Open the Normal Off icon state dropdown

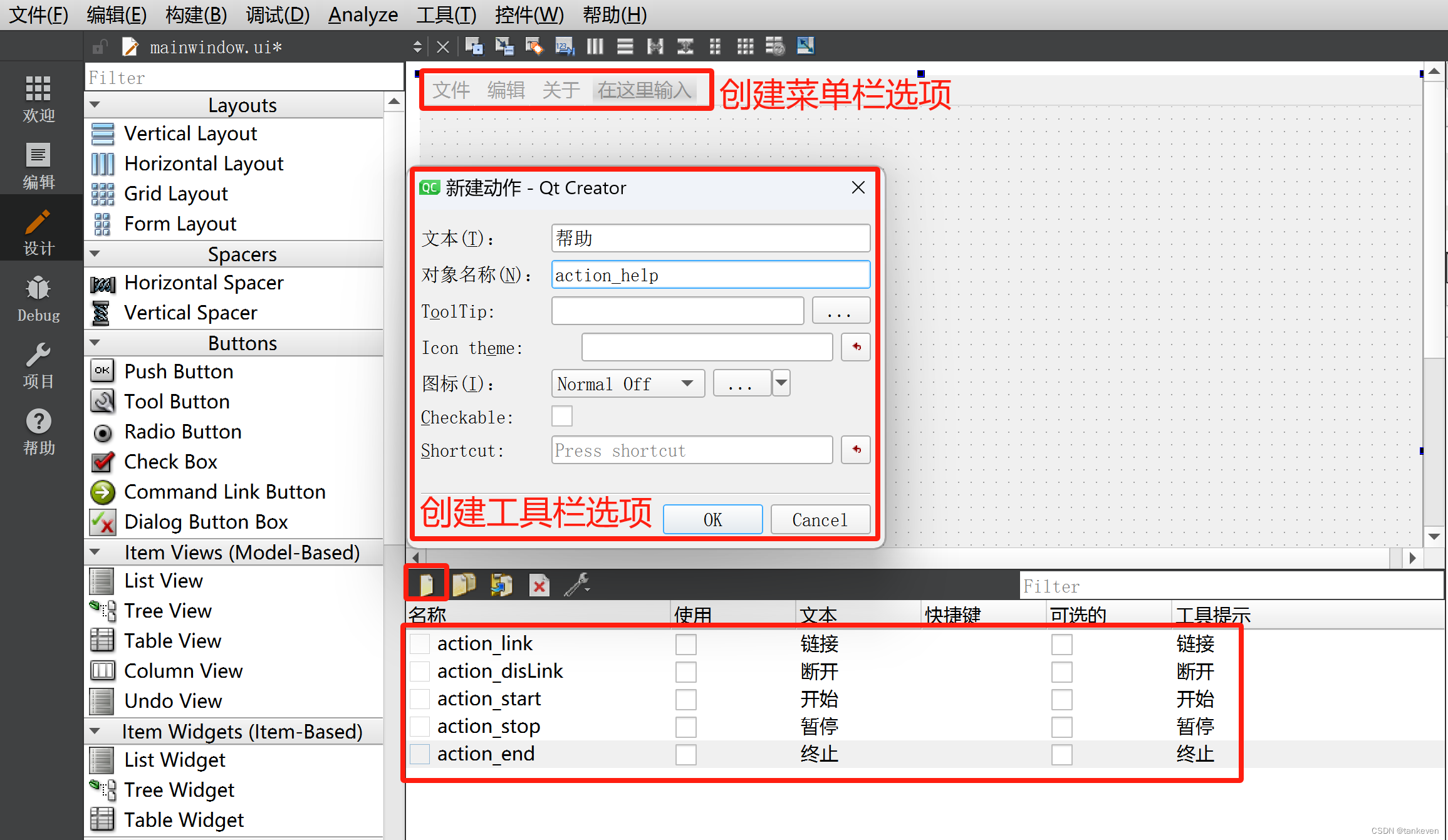click(628, 383)
